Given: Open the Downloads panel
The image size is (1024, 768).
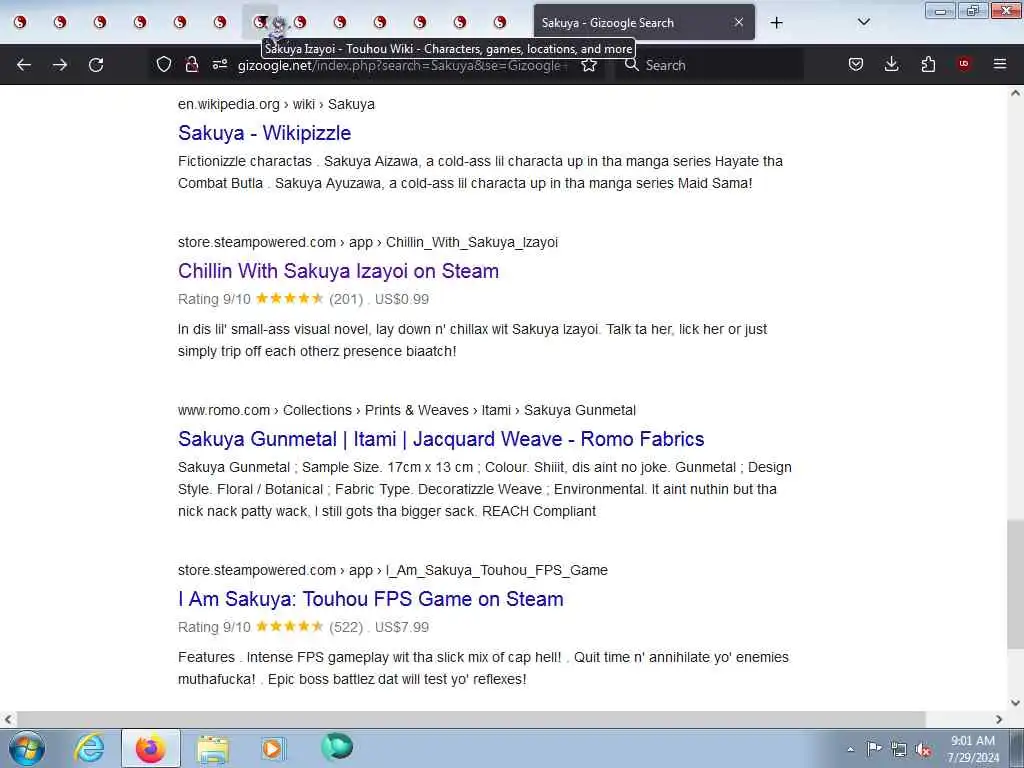Looking at the screenshot, I should click(891, 64).
